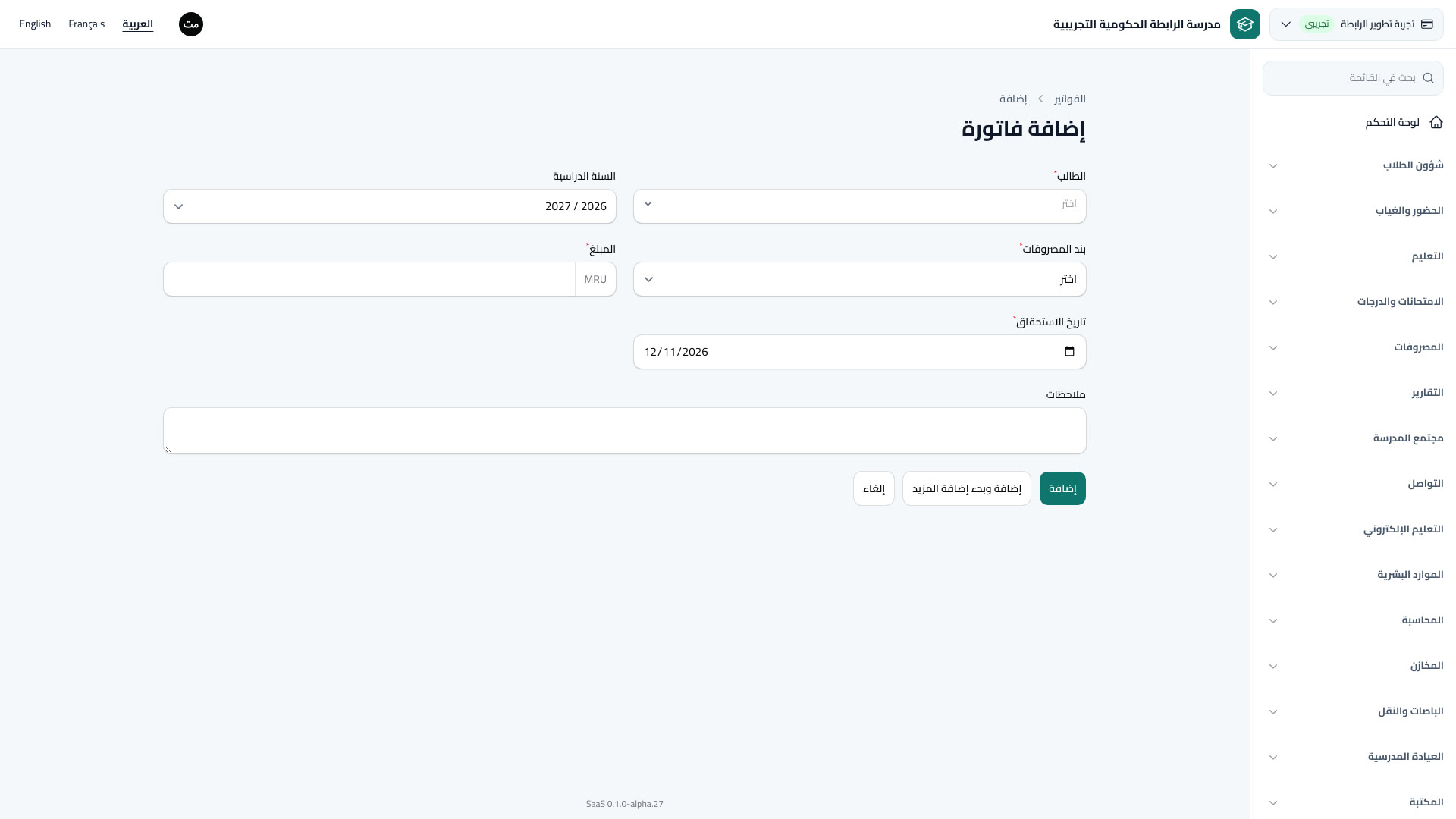Open the الطالب student dropdown
Screen dimensions: 1456x819
click(x=859, y=206)
